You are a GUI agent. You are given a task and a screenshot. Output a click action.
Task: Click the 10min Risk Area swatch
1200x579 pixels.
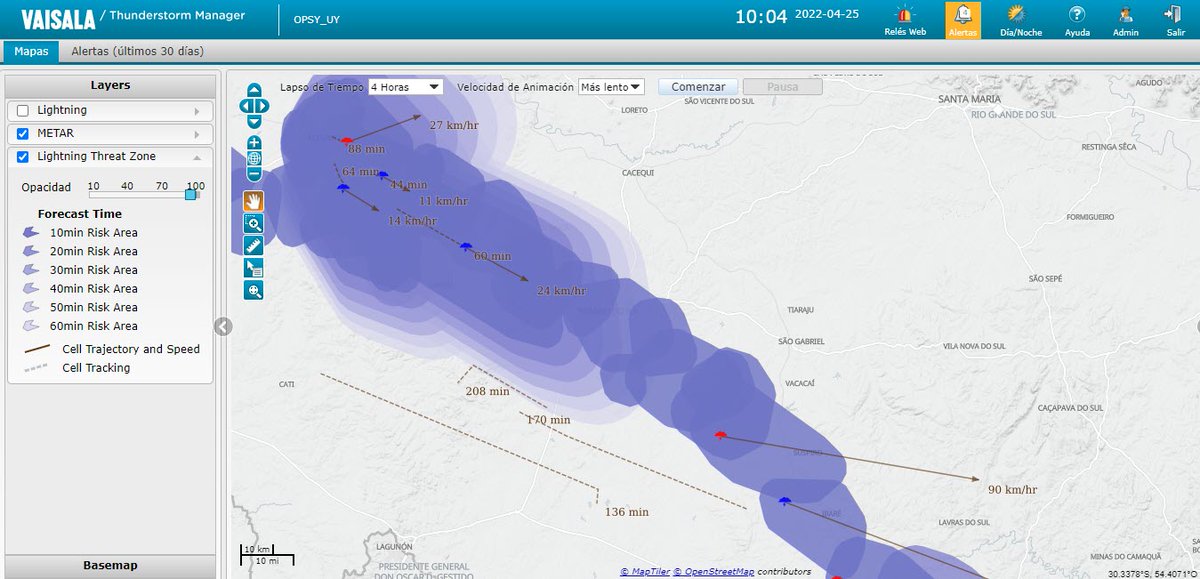click(x=30, y=232)
